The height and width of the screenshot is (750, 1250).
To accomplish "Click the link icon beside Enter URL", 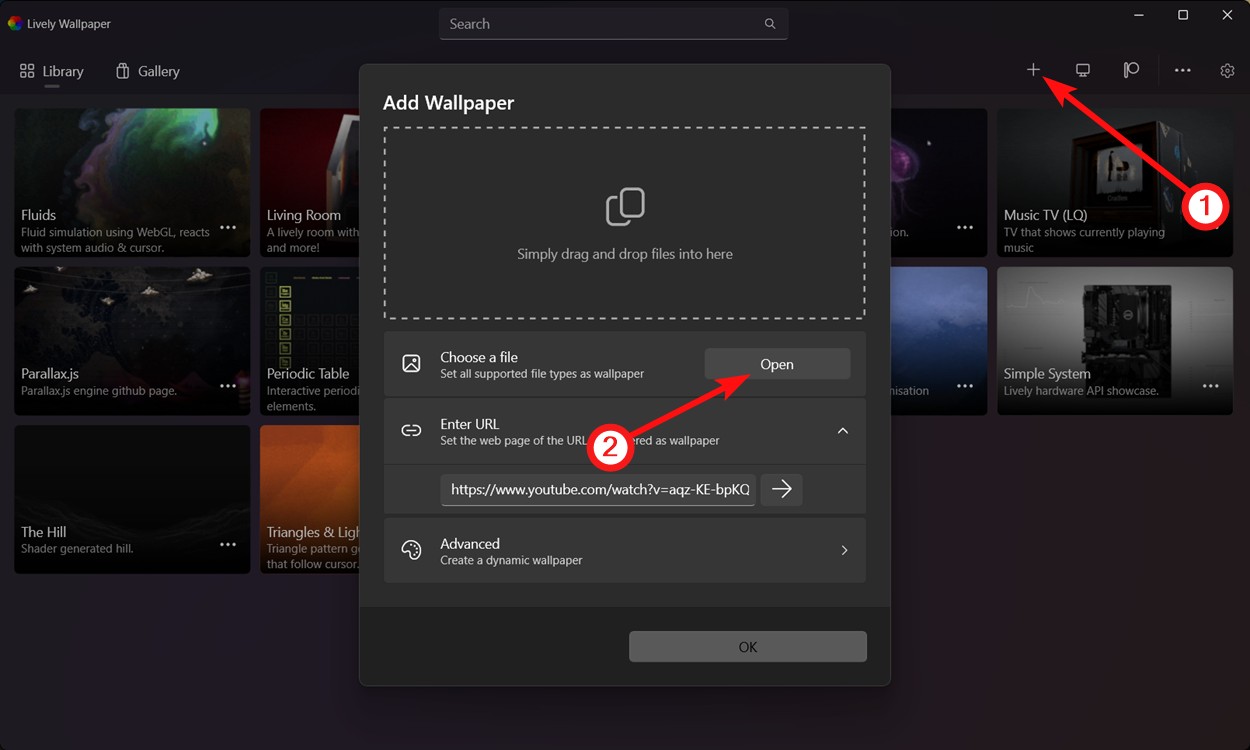I will coord(411,430).
